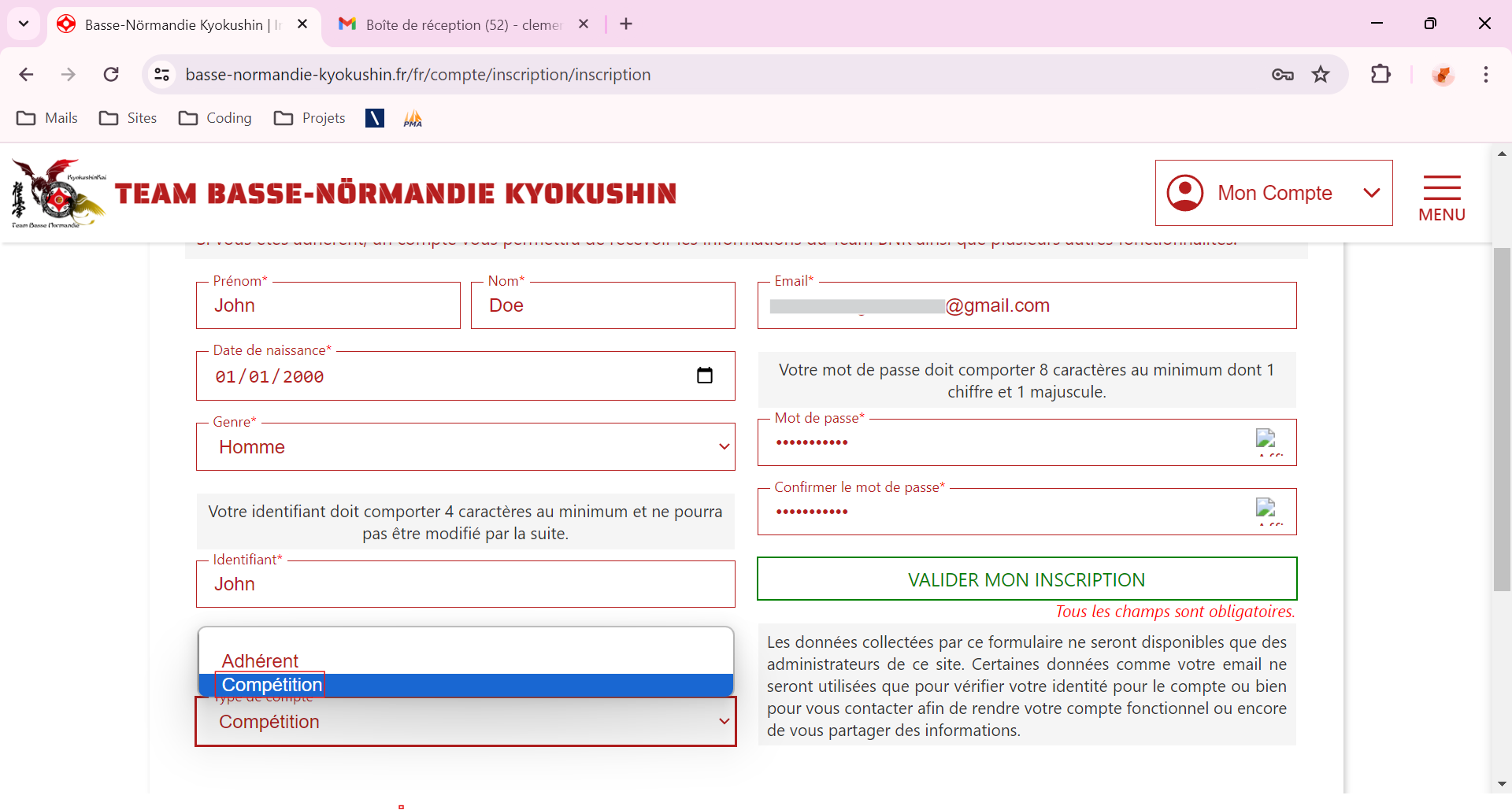The width and height of the screenshot is (1512, 810).
Task: Open the Coding bookmarks folder
Action: (x=215, y=118)
